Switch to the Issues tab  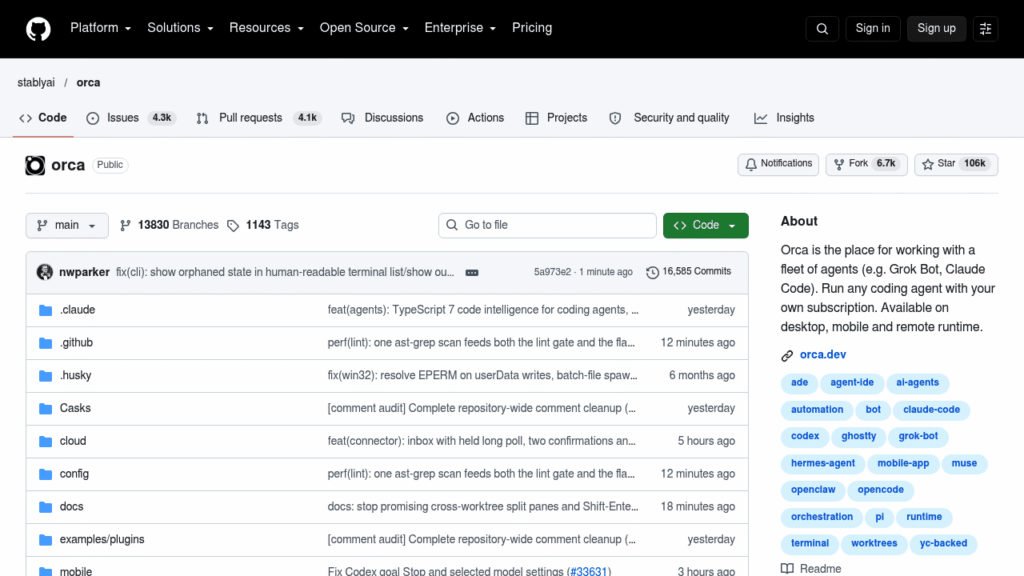pos(131,118)
